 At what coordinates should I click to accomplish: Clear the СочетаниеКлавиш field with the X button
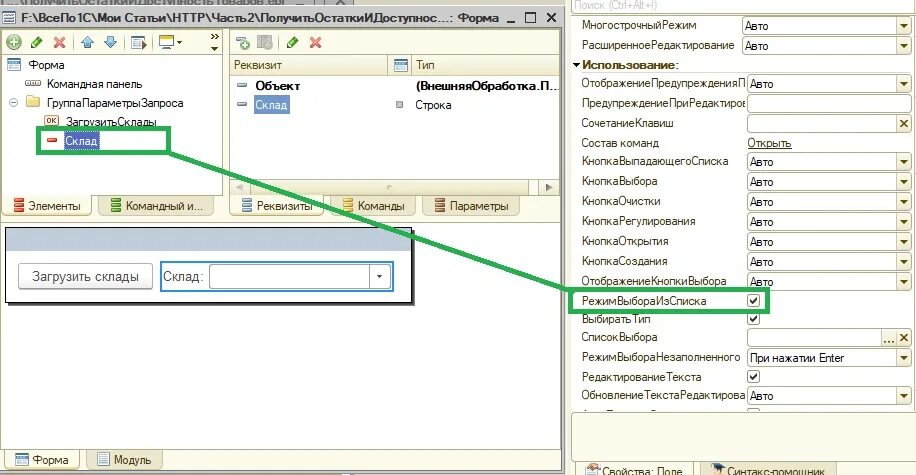click(x=904, y=123)
